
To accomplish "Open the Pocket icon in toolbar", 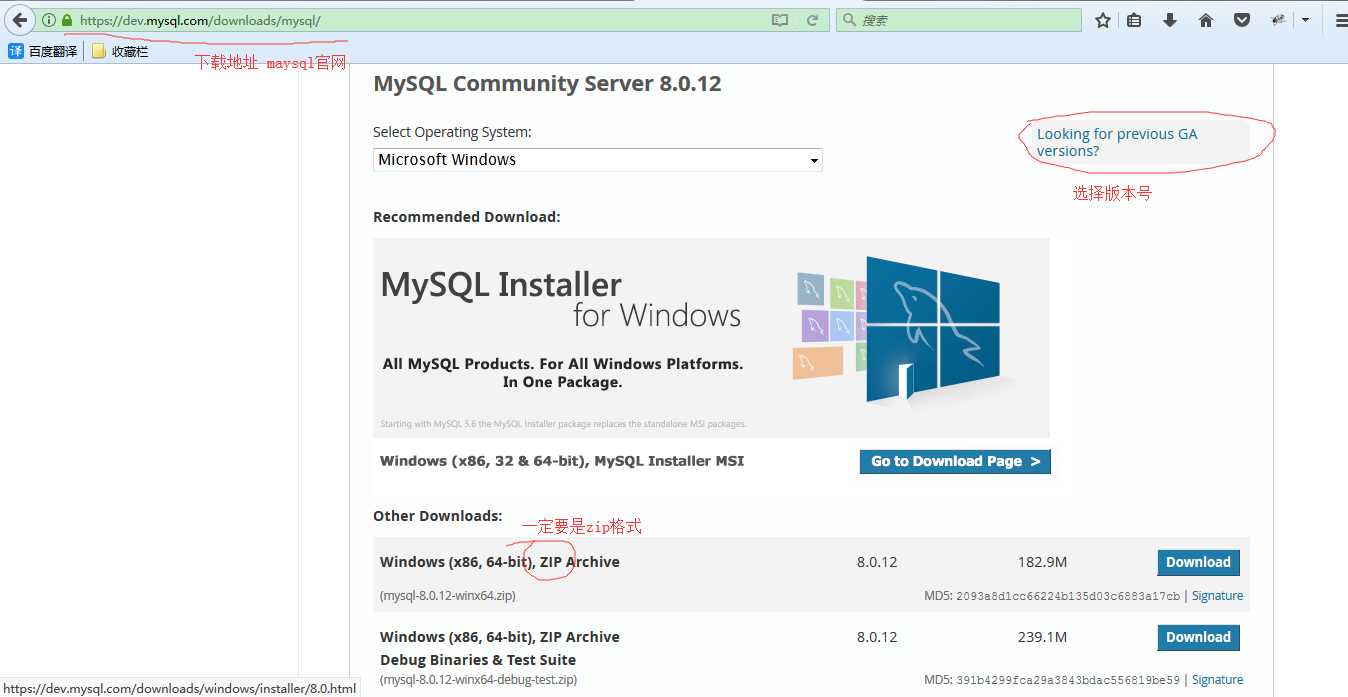I will point(1242,20).
